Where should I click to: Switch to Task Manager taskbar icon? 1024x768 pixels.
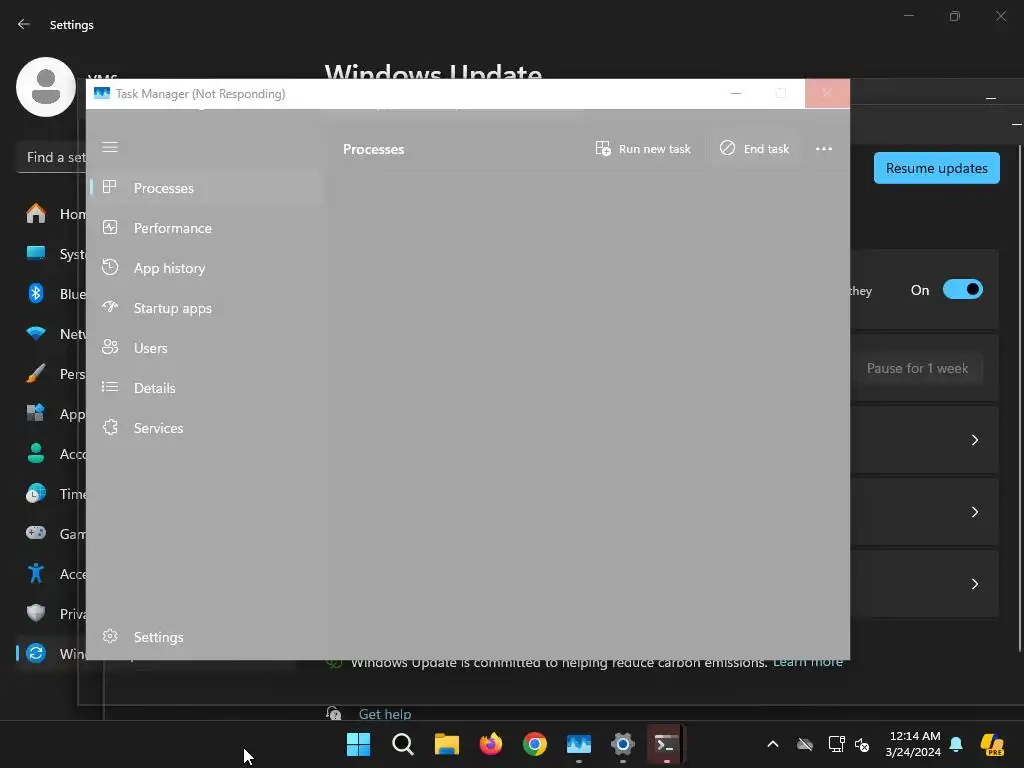[579, 744]
